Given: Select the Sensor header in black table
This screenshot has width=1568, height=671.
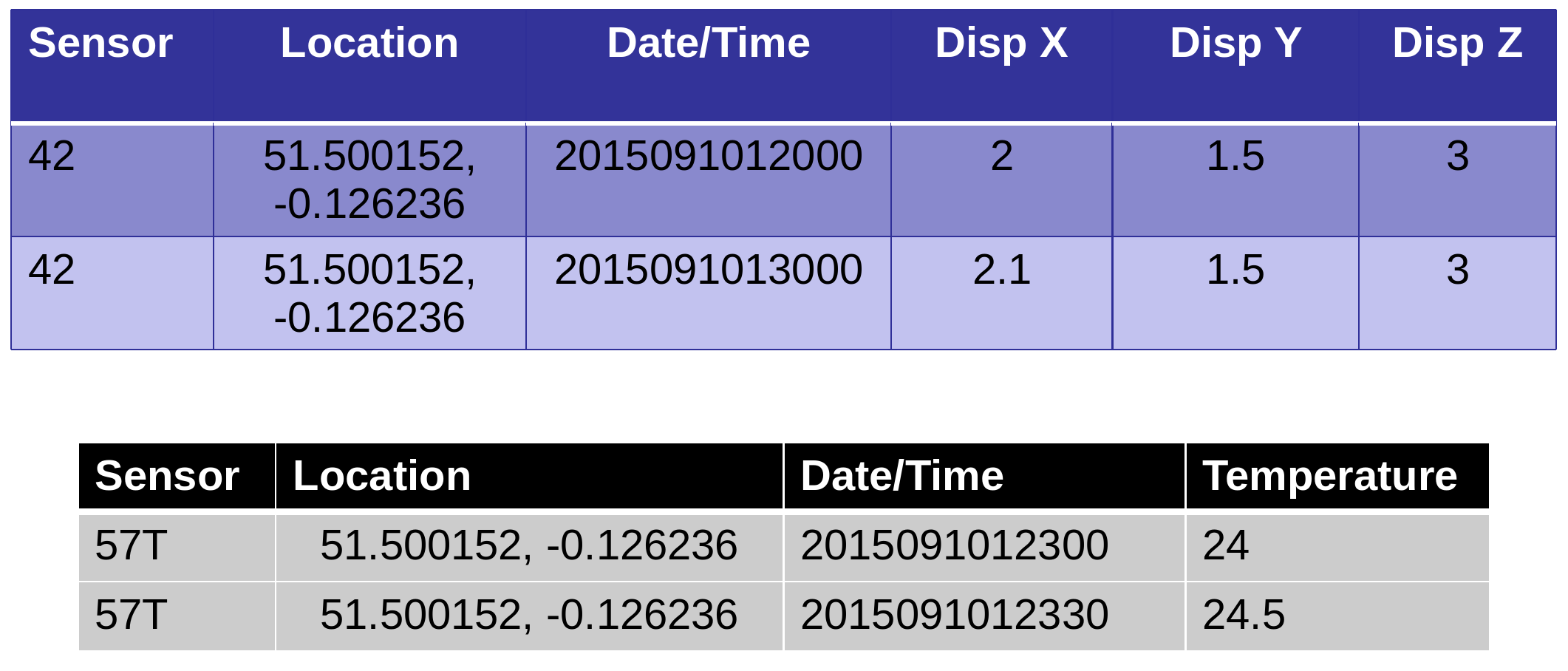Looking at the screenshot, I should tap(167, 476).
